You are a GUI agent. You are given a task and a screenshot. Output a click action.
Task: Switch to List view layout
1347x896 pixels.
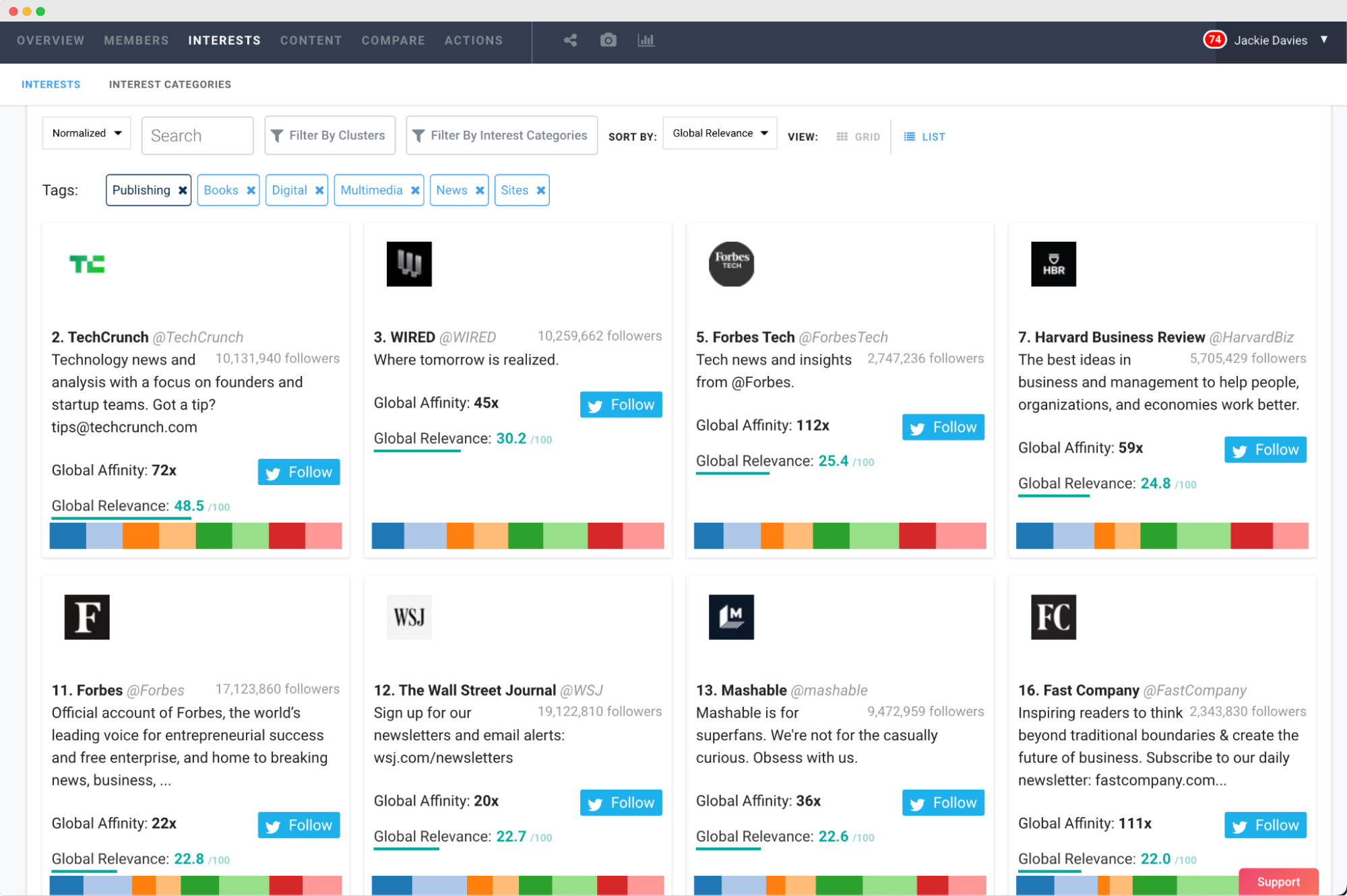click(921, 136)
